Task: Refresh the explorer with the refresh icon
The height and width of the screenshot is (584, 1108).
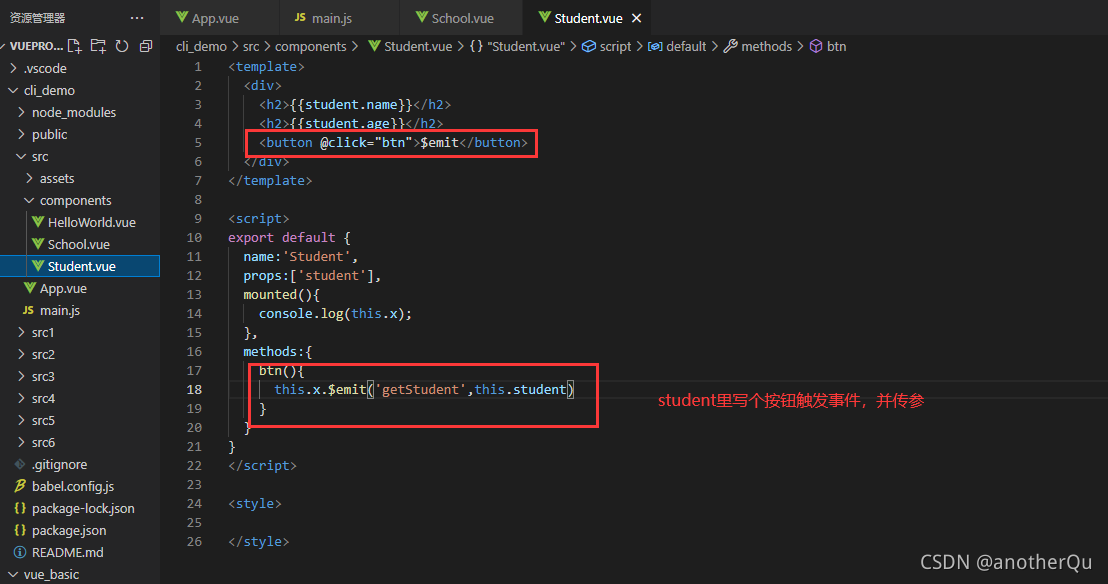Action: 122,46
